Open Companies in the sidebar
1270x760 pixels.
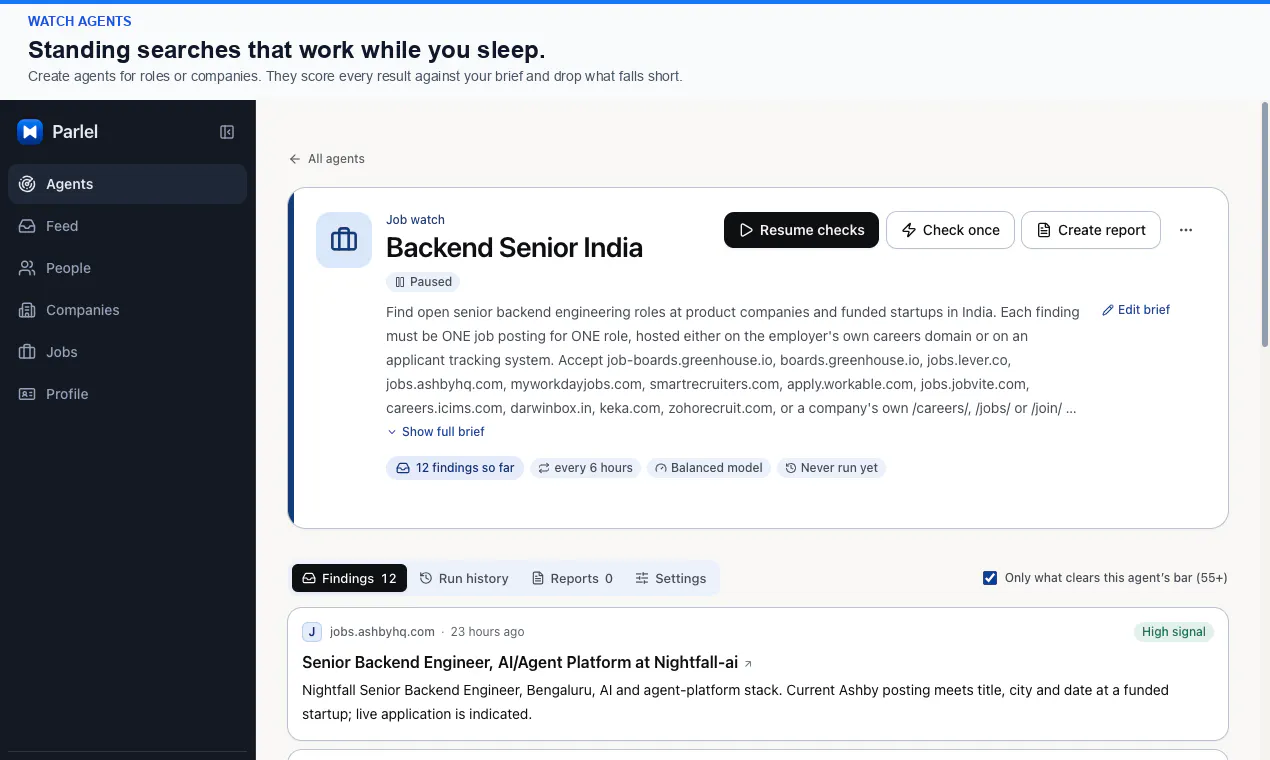[127, 310]
